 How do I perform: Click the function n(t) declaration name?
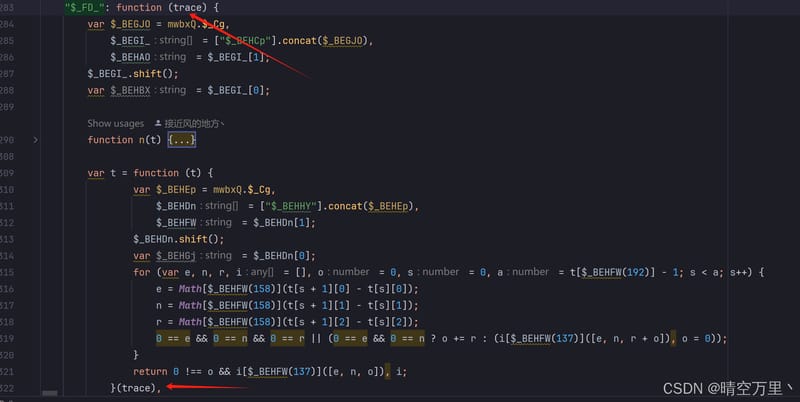point(141,140)
